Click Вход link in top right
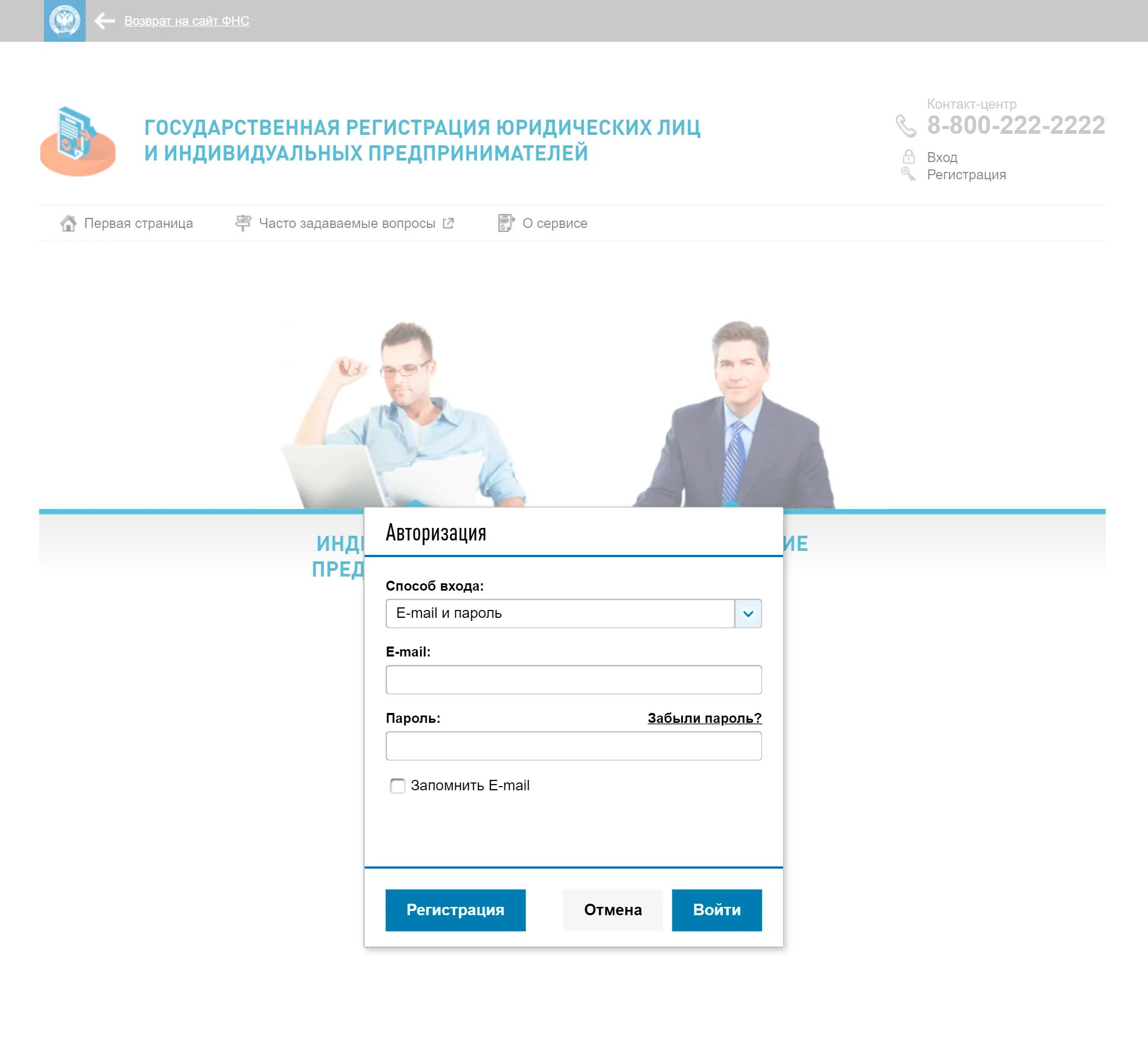The image size is (1148, 1060). coord(942,156)
